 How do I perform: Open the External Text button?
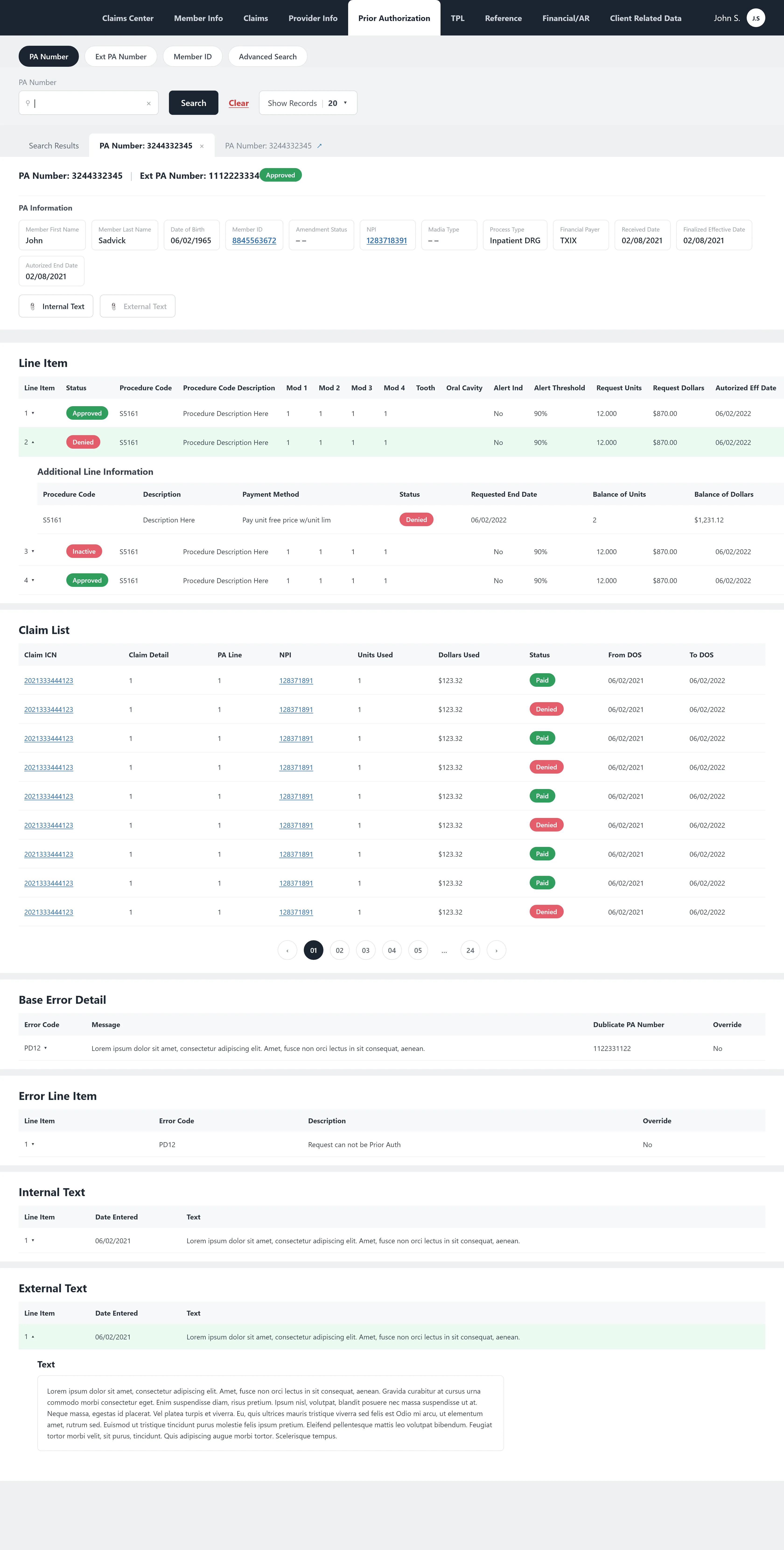[138, 306]
